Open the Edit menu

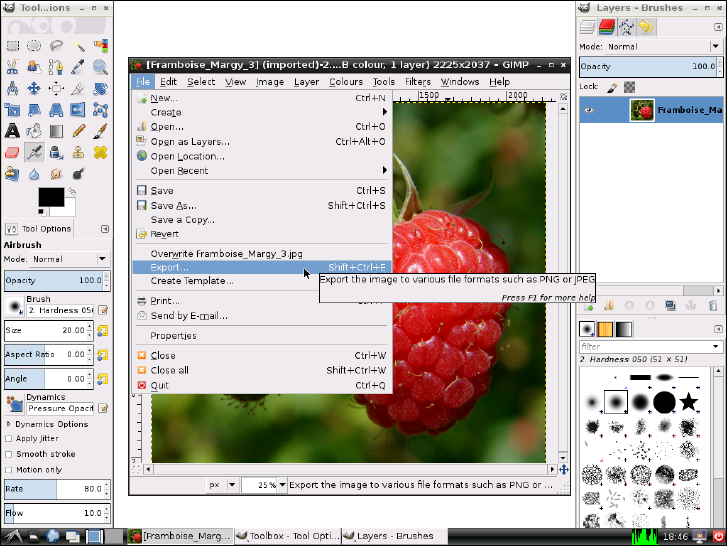click(168, 82)
